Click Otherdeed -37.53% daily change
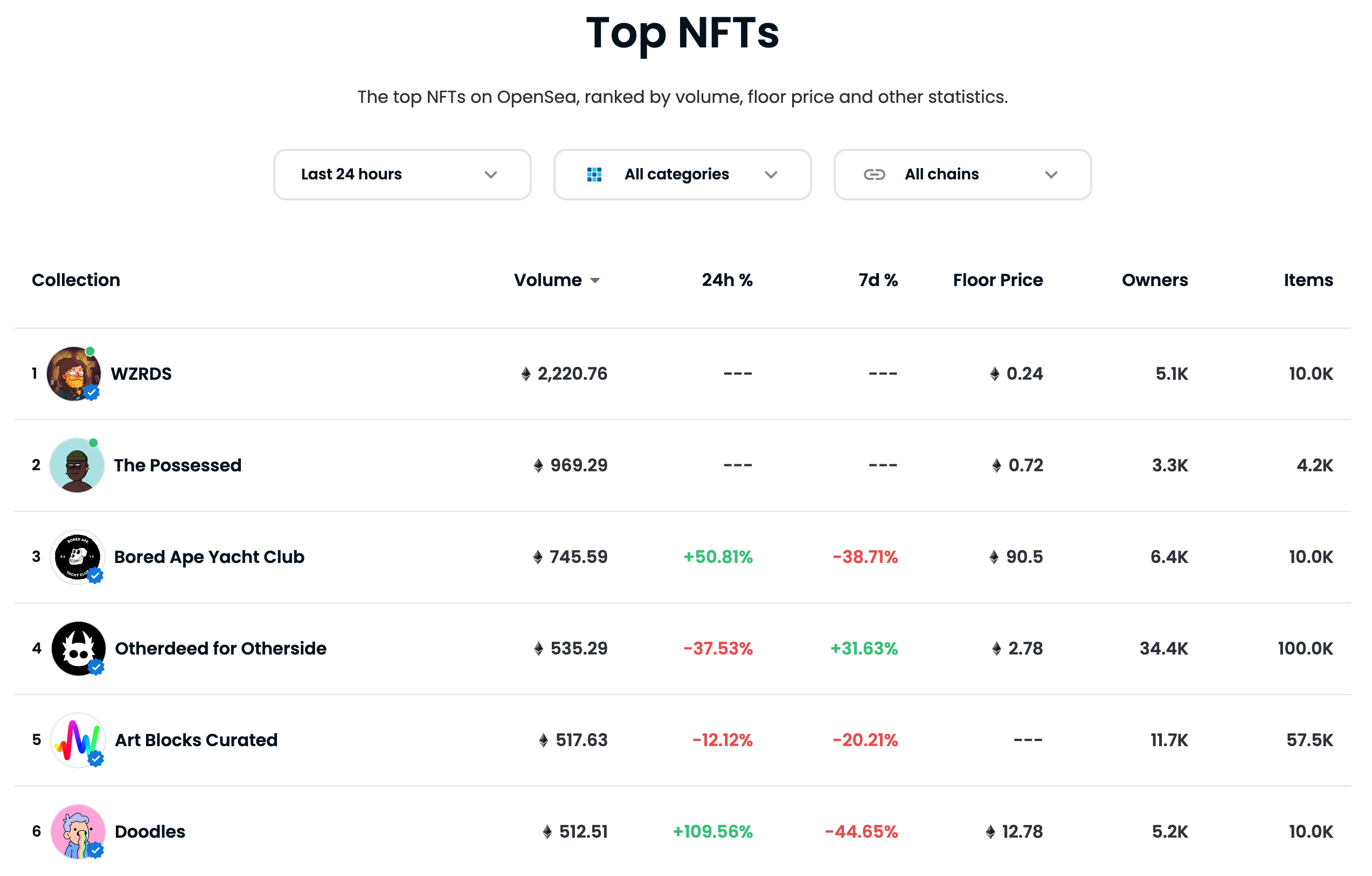The image size is (1372, 876). point(718,649)
